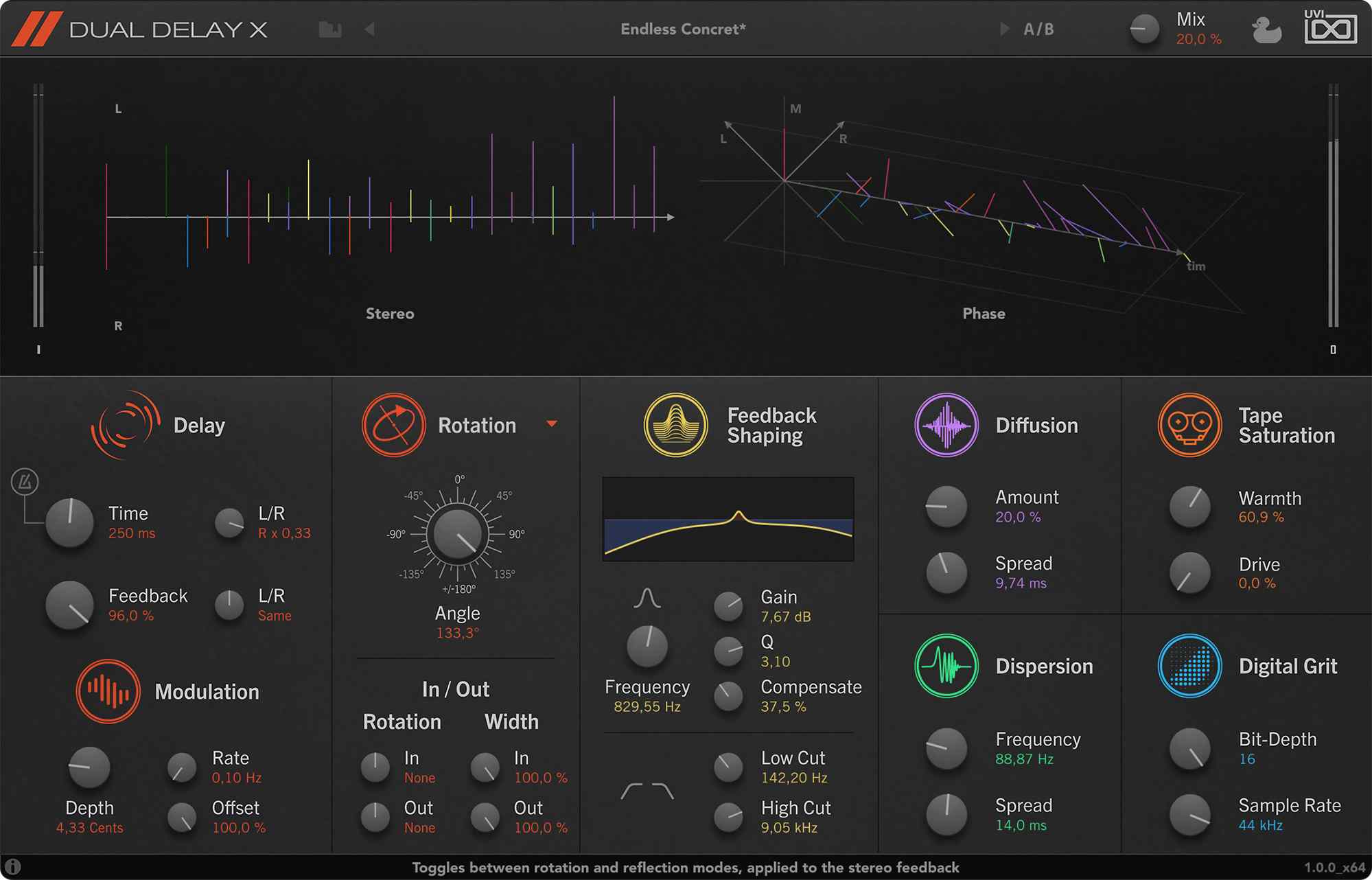Open the info icon in status bar
This screenshot has height=880, width=1372.
pyautogui.click(x=12, y=867)
